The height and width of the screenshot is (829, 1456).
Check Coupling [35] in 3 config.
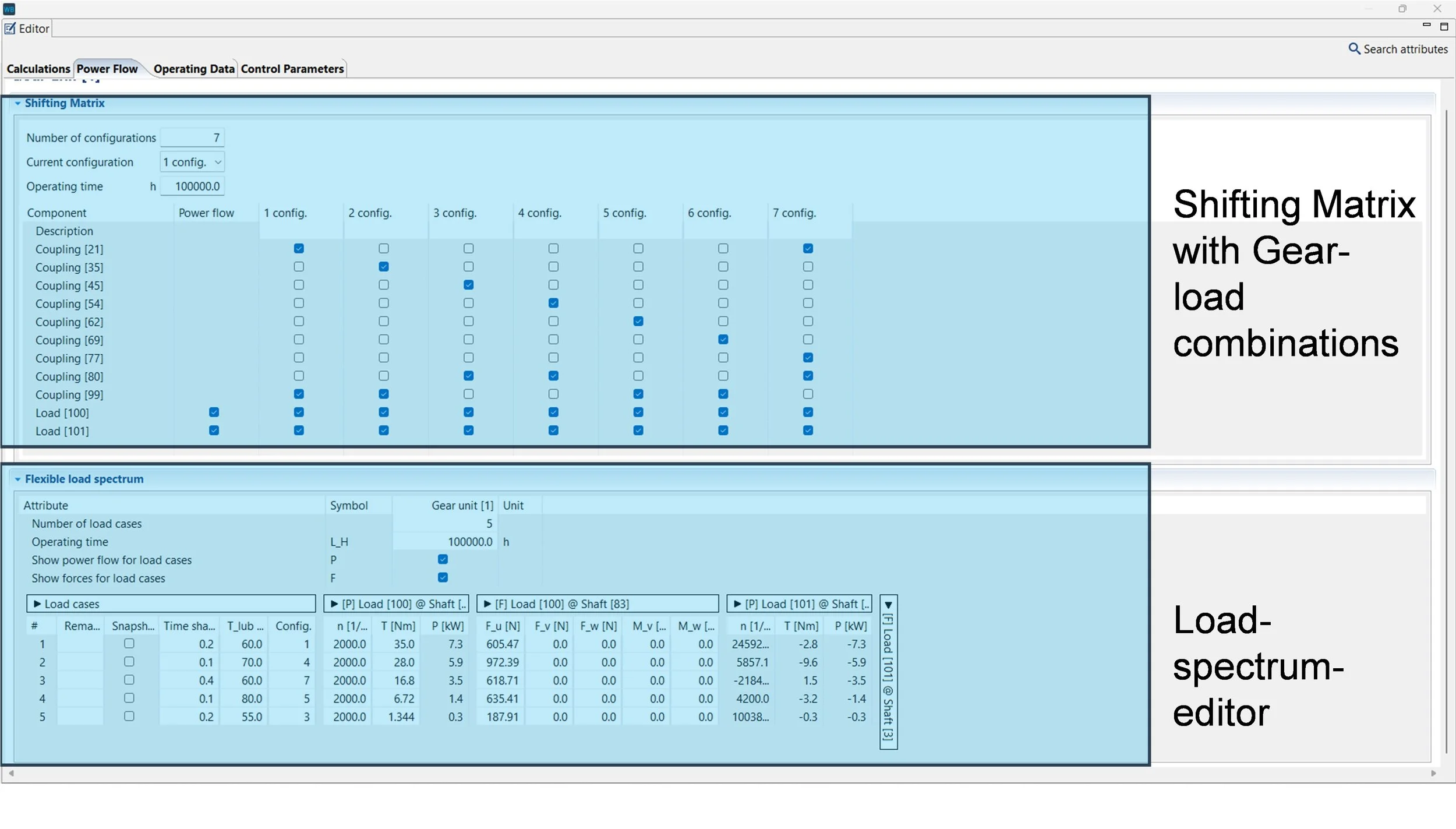pyautogui.click(x=468, y=267)
